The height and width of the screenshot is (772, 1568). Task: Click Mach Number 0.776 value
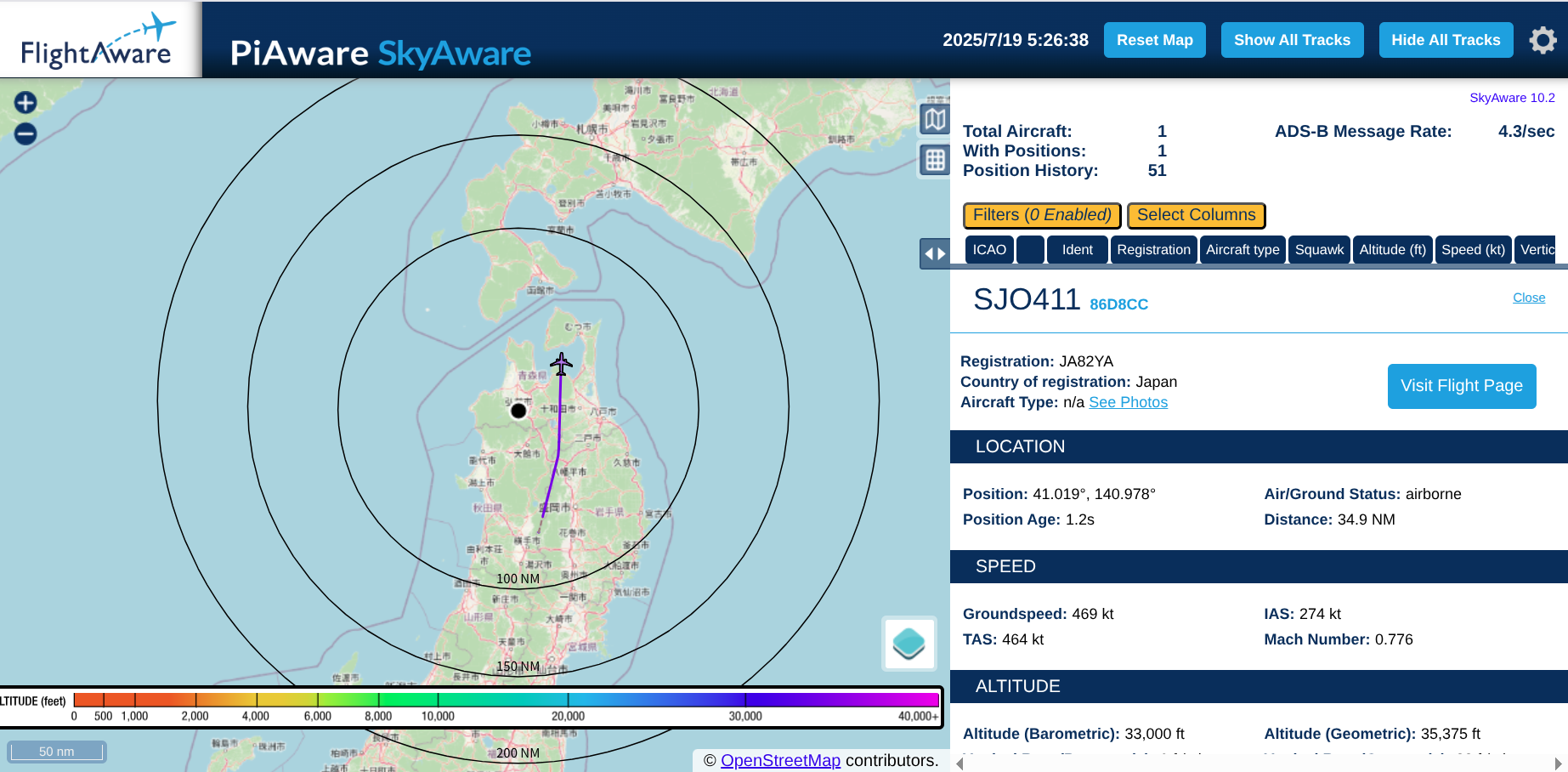pos(1394,639)
